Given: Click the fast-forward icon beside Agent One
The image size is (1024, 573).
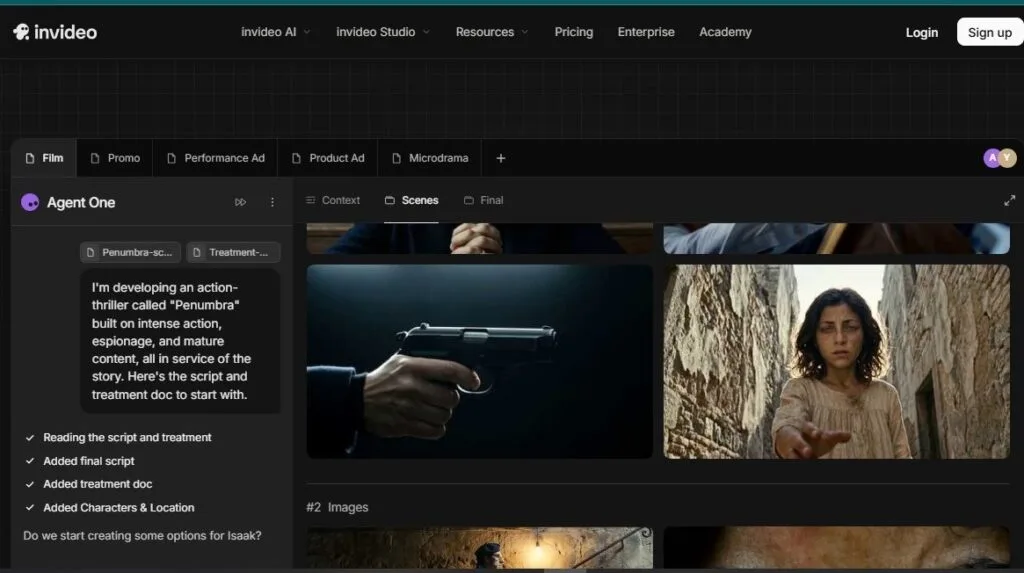Looking at the screenshot, I should click(x=240, y=203).
